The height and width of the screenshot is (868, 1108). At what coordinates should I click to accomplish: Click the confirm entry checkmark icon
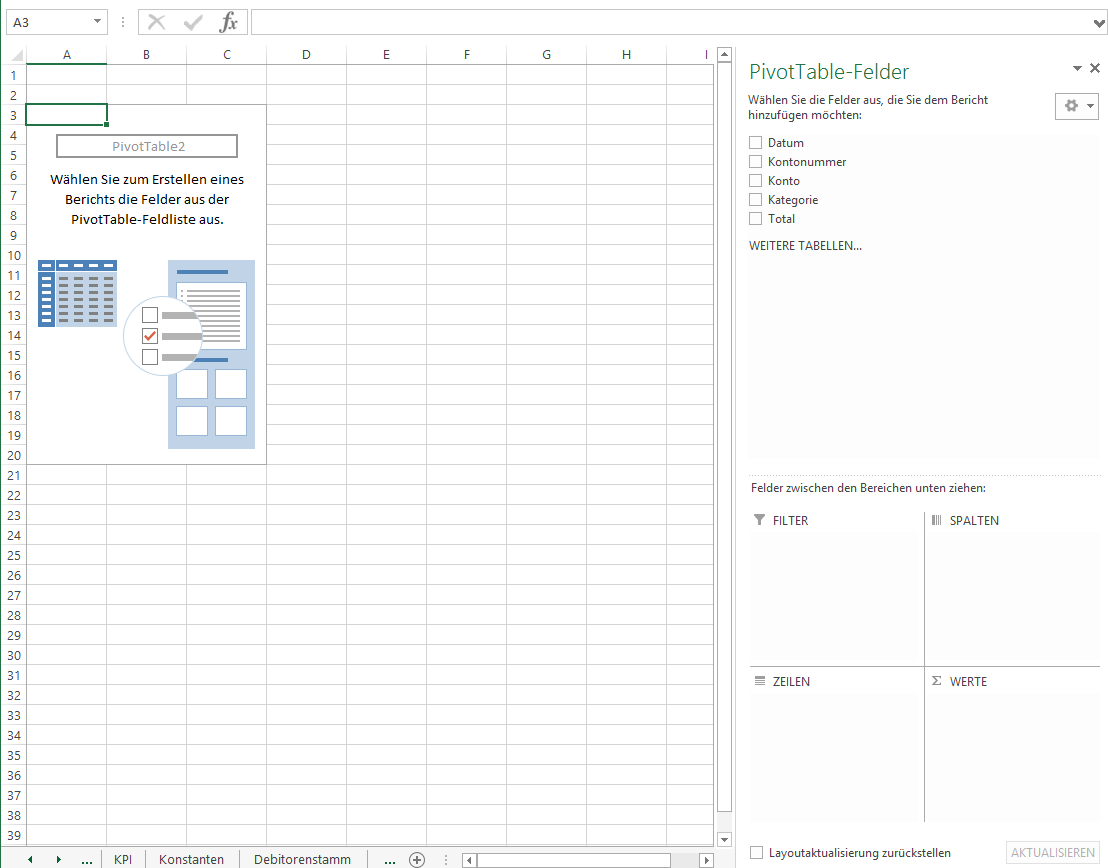[193, 22]
